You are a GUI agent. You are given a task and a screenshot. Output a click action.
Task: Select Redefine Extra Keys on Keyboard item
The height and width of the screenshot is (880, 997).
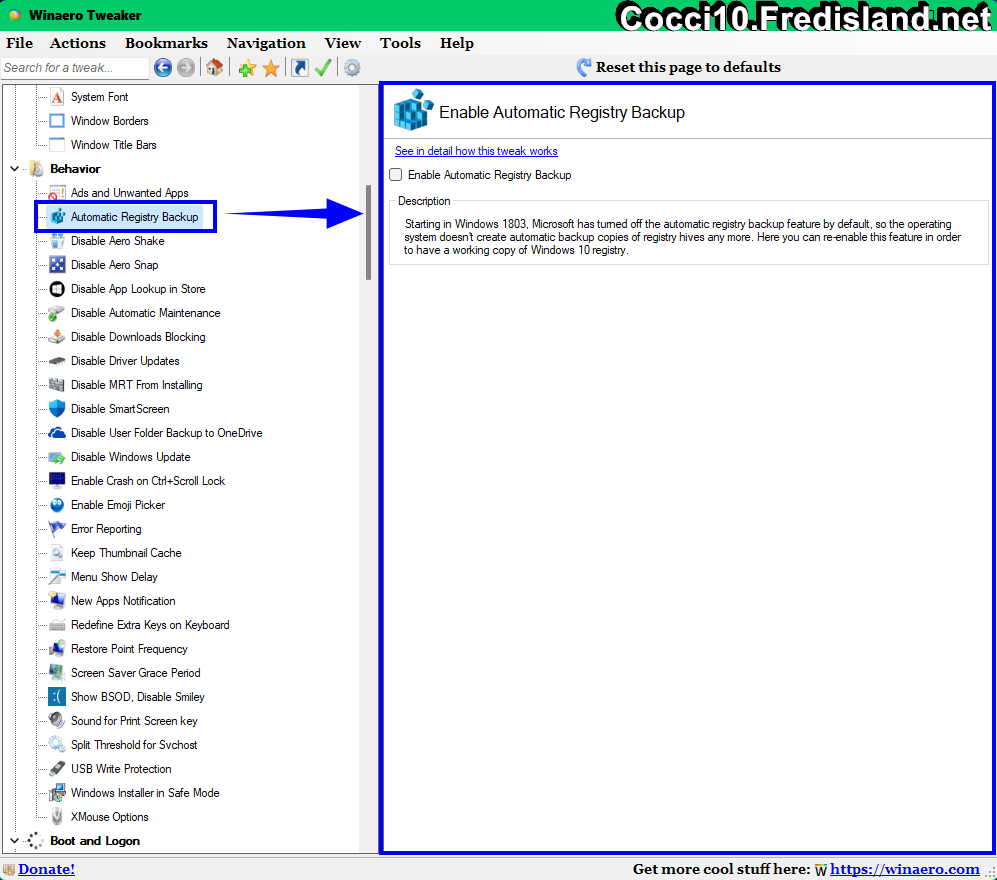[150, 625]
